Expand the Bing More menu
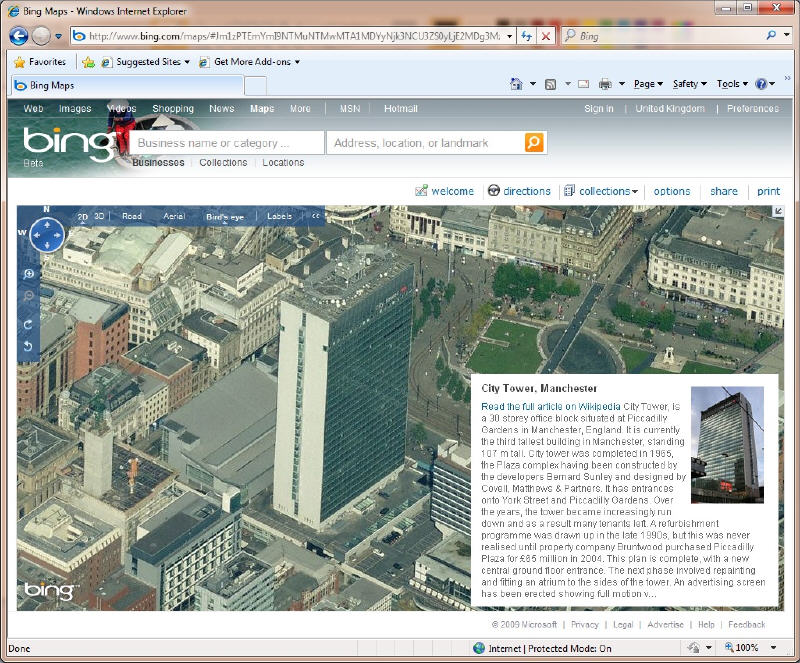800x663 pixels. point(300,109)
